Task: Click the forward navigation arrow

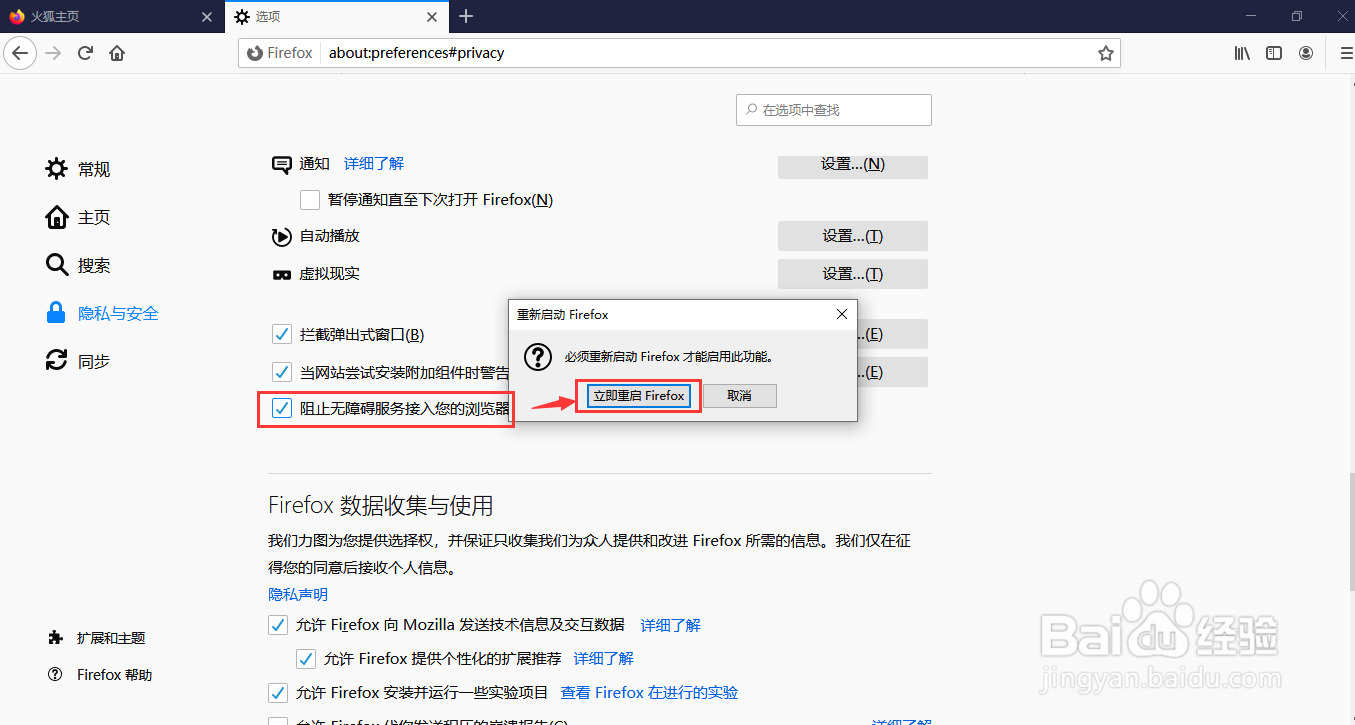Action: click(x=53, y=53)
